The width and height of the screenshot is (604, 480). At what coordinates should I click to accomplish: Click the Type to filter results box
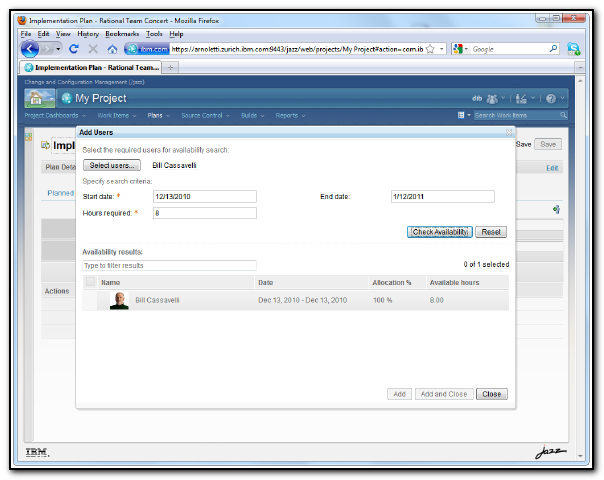pos(169,265)
